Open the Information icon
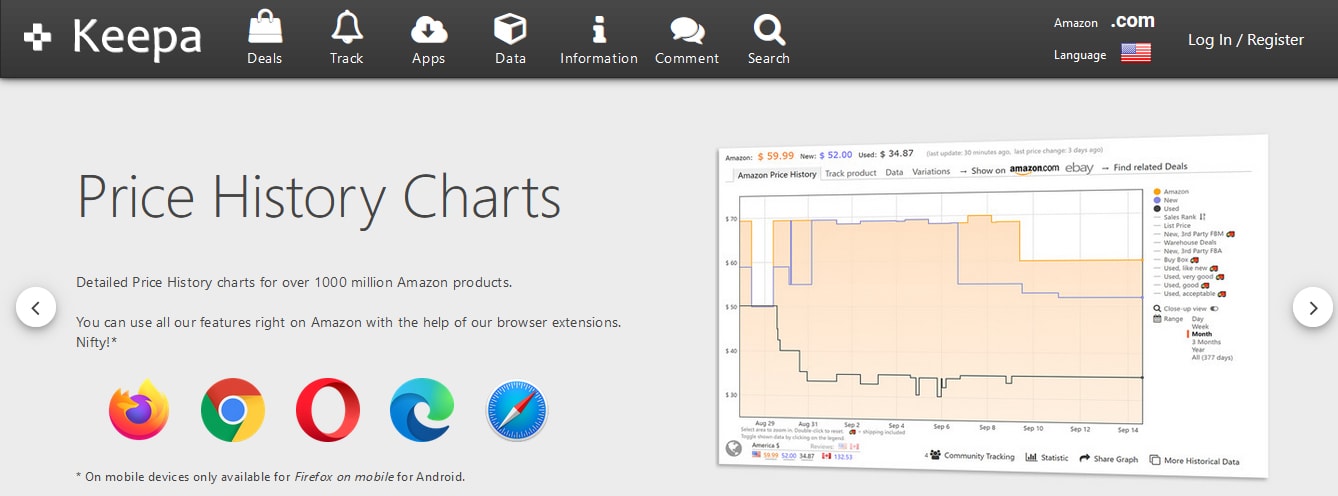The image size is (1338, 496). point(598,30)
